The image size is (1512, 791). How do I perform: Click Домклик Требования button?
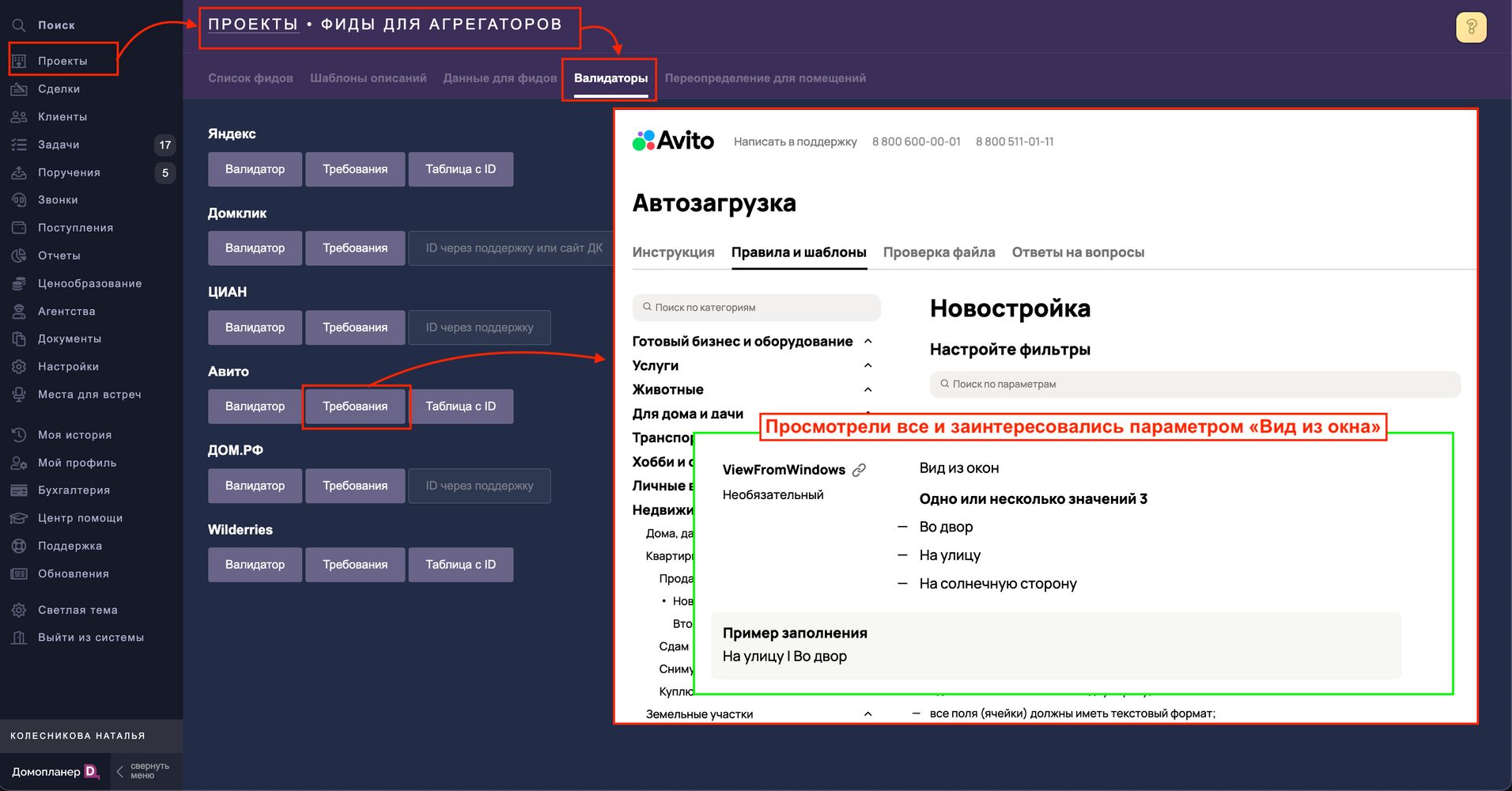click(355, 248)
